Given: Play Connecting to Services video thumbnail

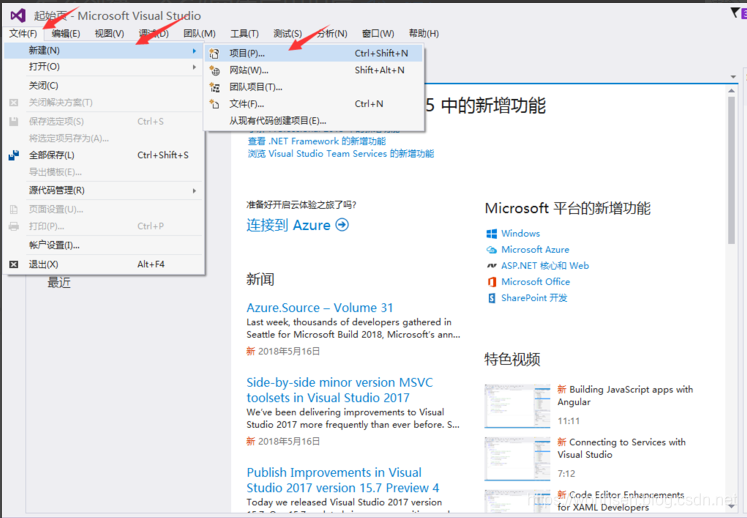Looking at the screenshot, I should (x=517, y=459).
